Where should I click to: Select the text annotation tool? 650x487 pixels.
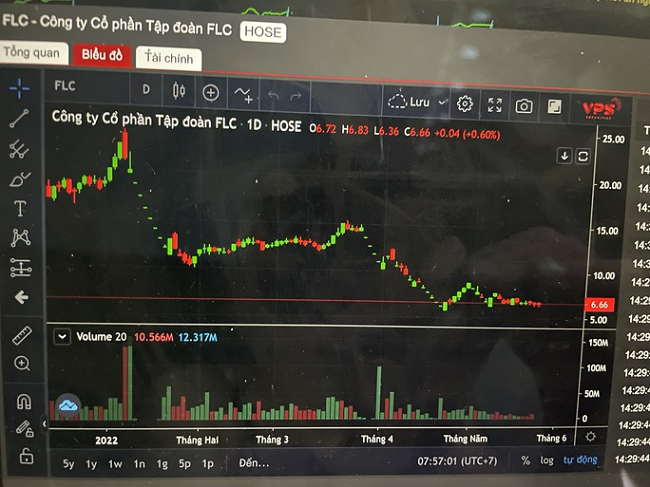[x=20, y=208]
